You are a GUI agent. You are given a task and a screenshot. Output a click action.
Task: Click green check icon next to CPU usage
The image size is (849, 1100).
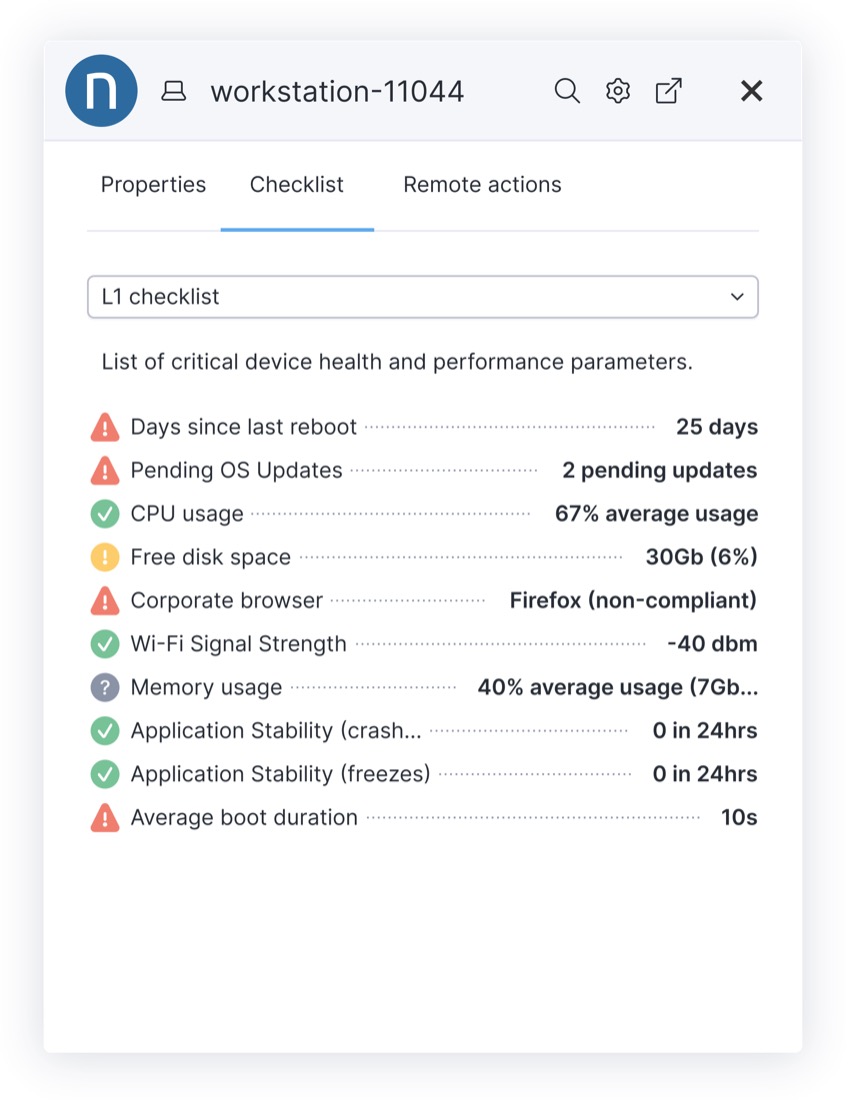(105, 514)
